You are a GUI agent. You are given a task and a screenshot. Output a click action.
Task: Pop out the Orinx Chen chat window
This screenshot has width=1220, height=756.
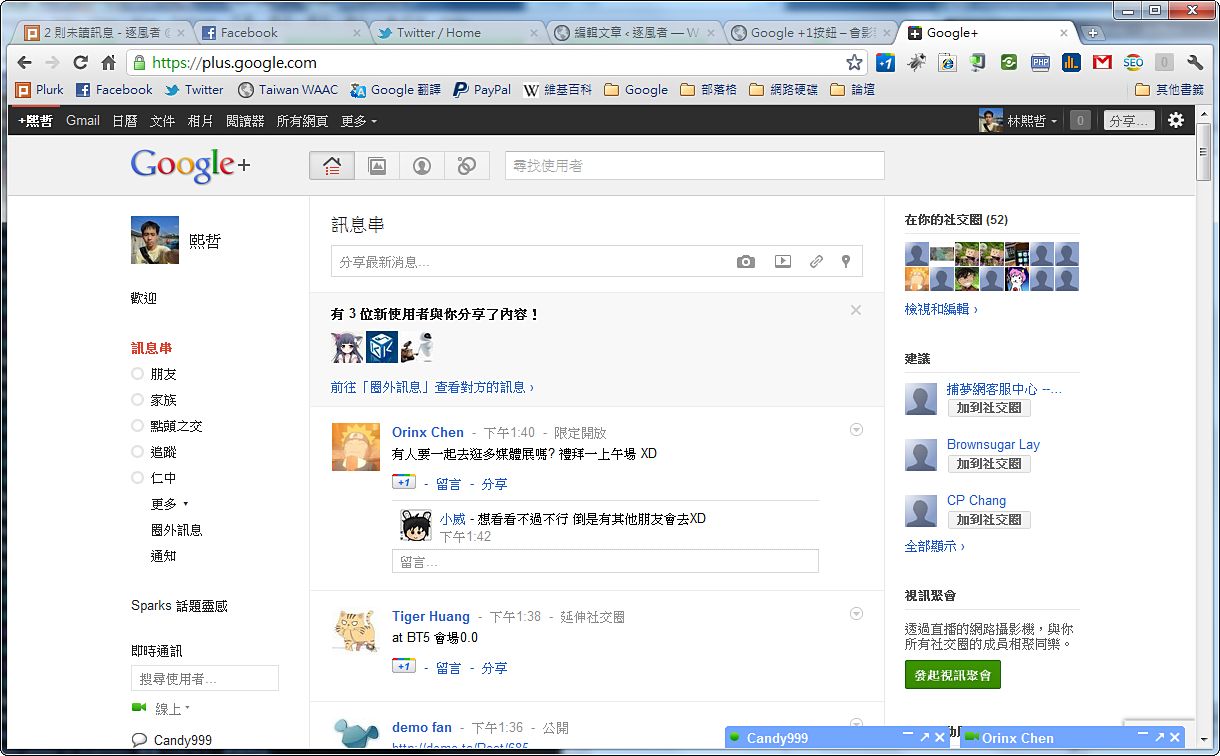[x=1159, y=737]
